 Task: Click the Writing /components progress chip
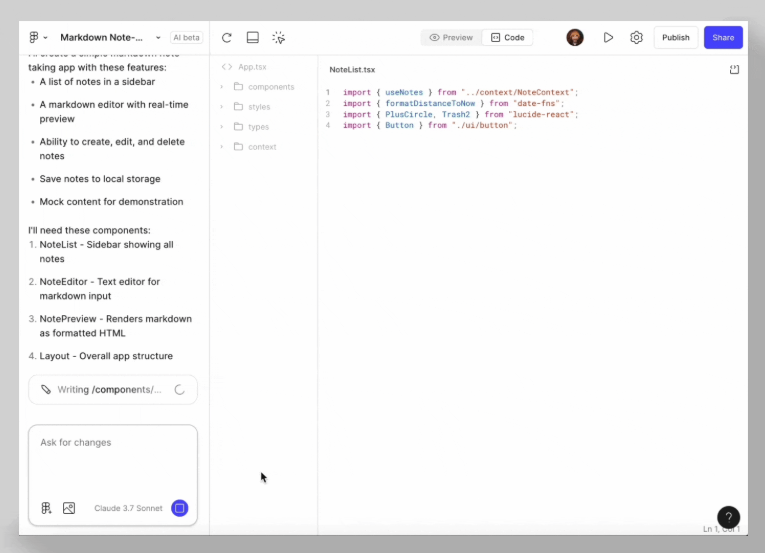tap(113, 389)
